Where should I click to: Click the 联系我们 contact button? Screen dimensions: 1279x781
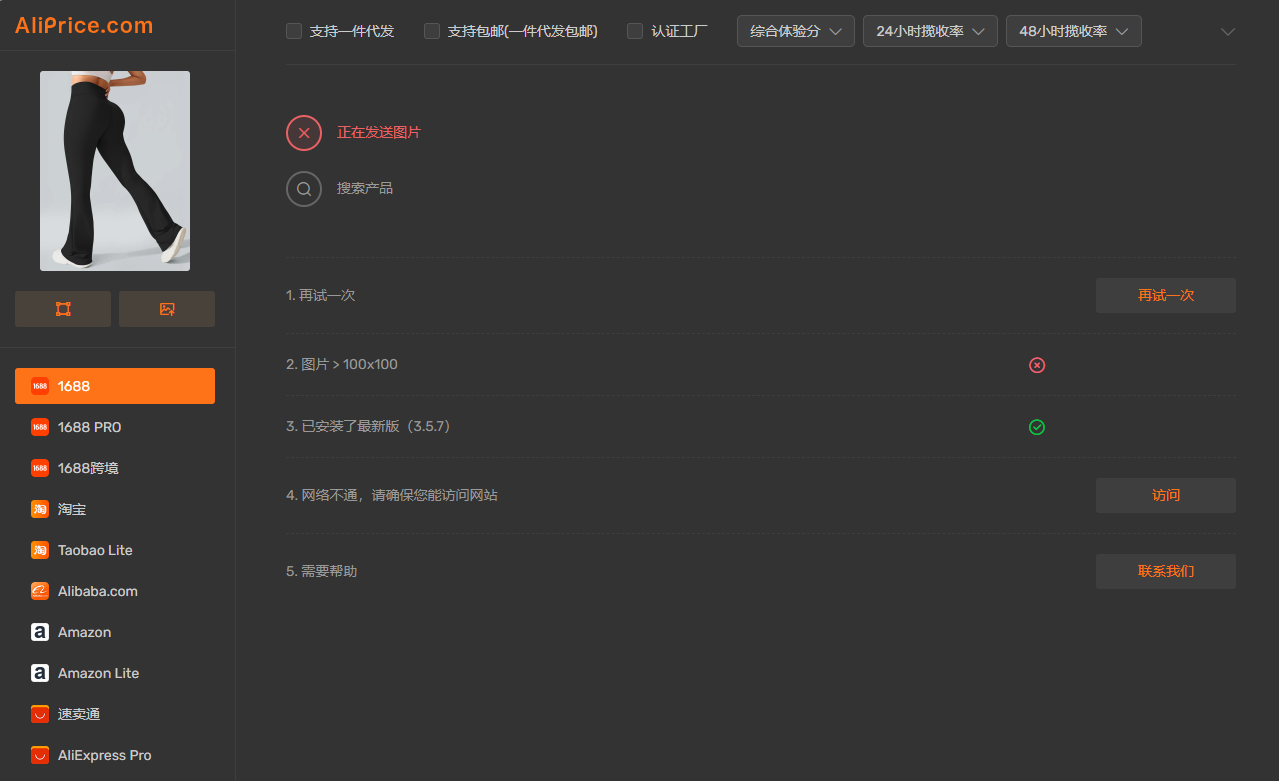[1165, 572]
